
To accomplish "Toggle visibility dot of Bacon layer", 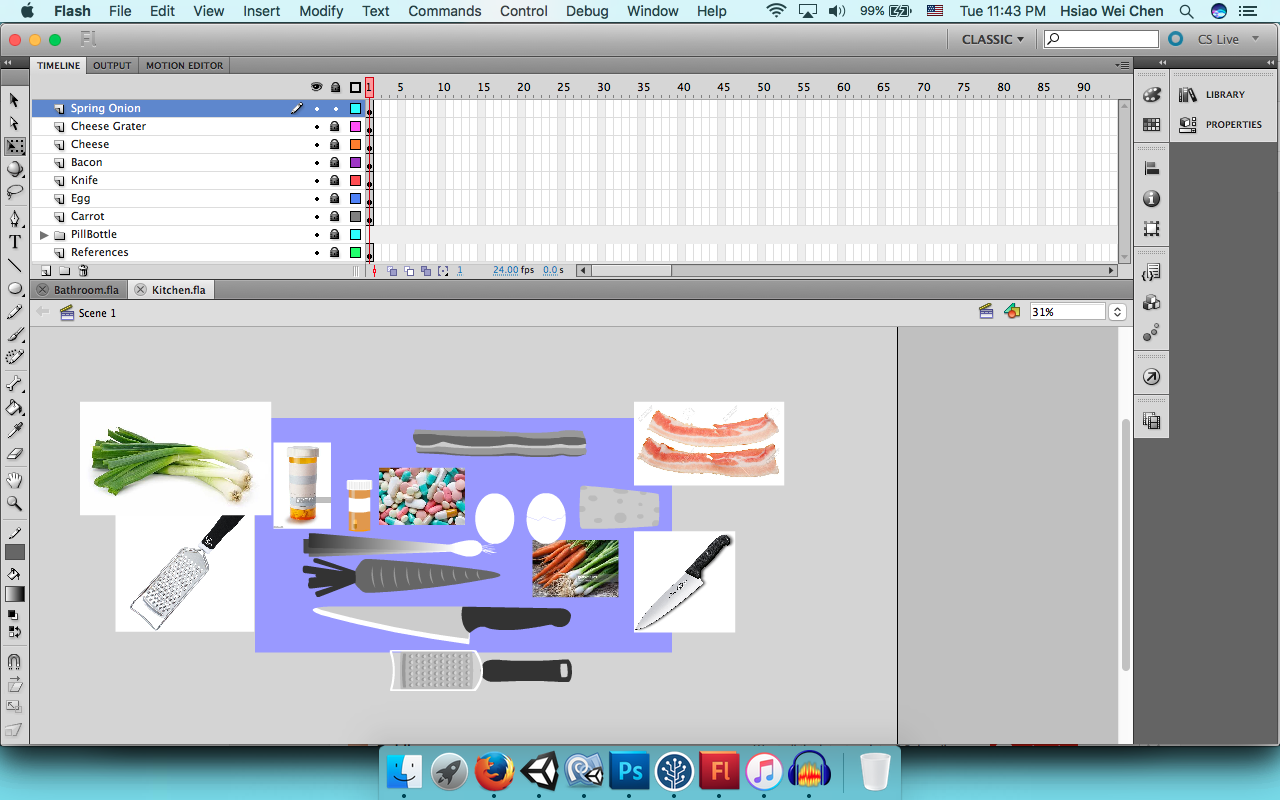I will tap(317, 163).
